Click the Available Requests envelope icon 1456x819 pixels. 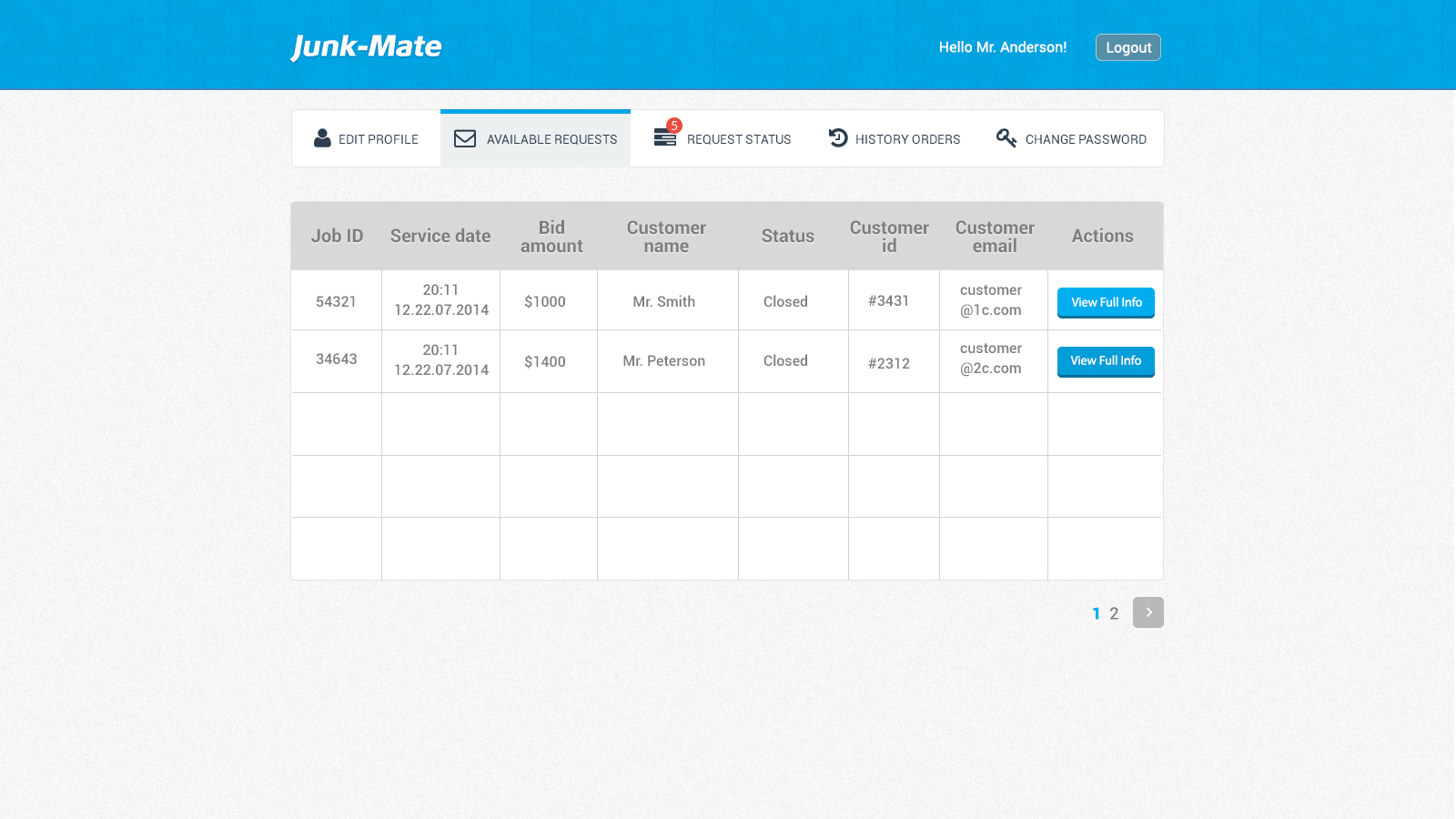pos(465,138)
